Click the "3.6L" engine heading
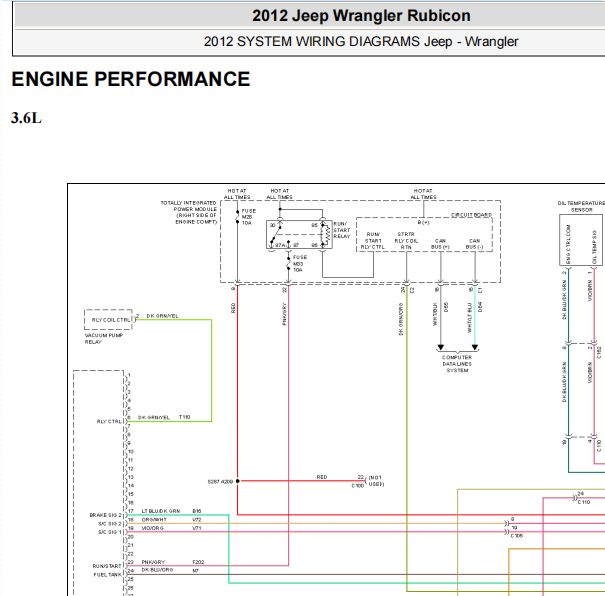 pos(26,118)
